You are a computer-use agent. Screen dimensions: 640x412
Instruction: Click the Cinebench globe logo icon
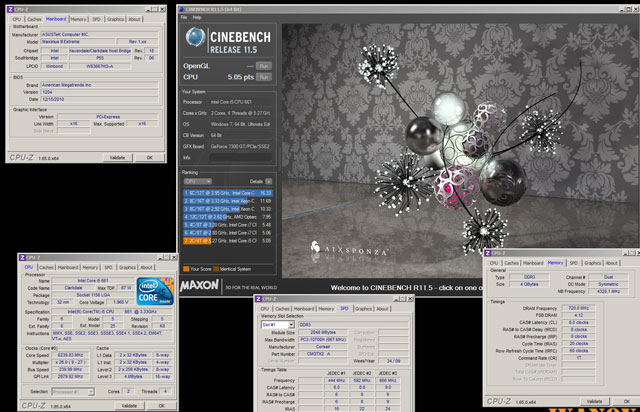tap(195, 37)
